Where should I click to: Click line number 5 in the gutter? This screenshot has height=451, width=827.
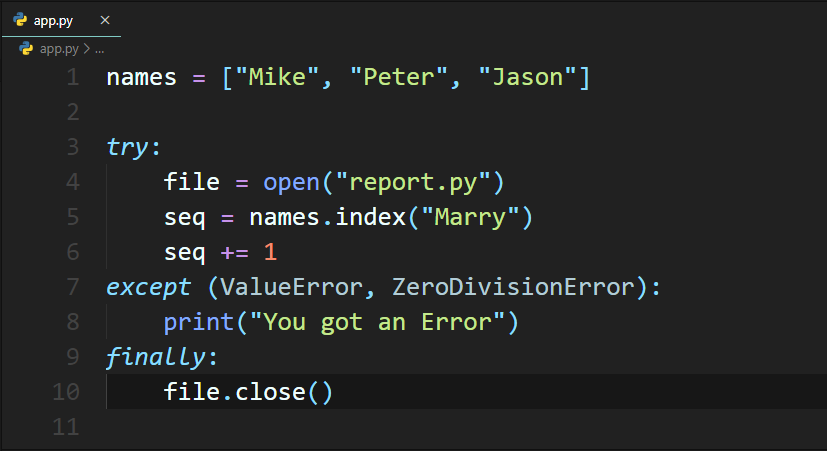(x=73, y=217)
